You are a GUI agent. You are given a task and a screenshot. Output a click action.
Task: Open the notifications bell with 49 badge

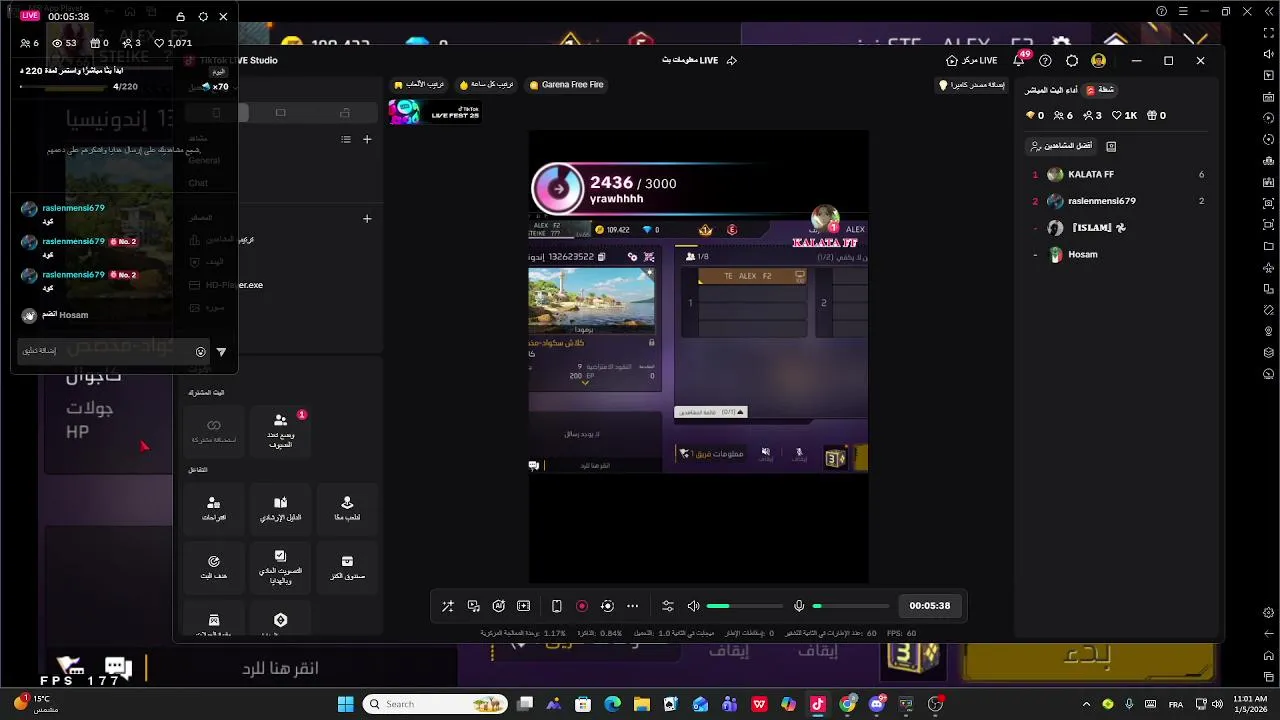(x=1019, y=60)
